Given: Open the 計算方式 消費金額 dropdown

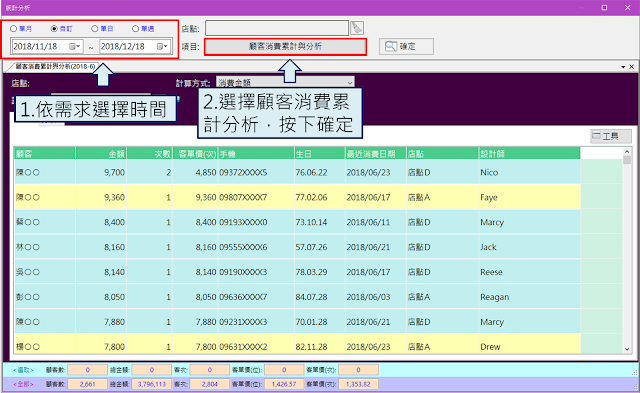Looking at the screenshot, I should pos(285,82).
